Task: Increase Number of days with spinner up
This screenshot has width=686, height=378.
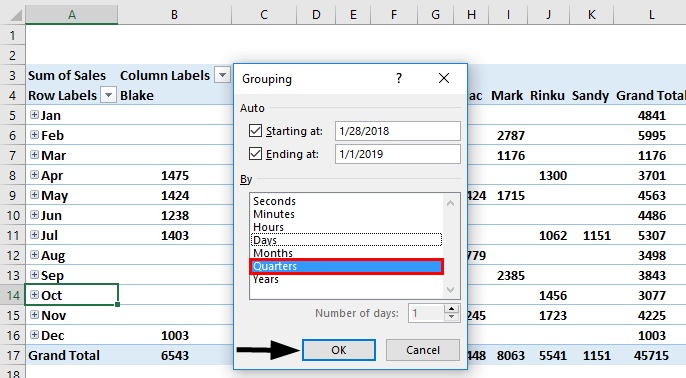Action: tap(451, 309)
